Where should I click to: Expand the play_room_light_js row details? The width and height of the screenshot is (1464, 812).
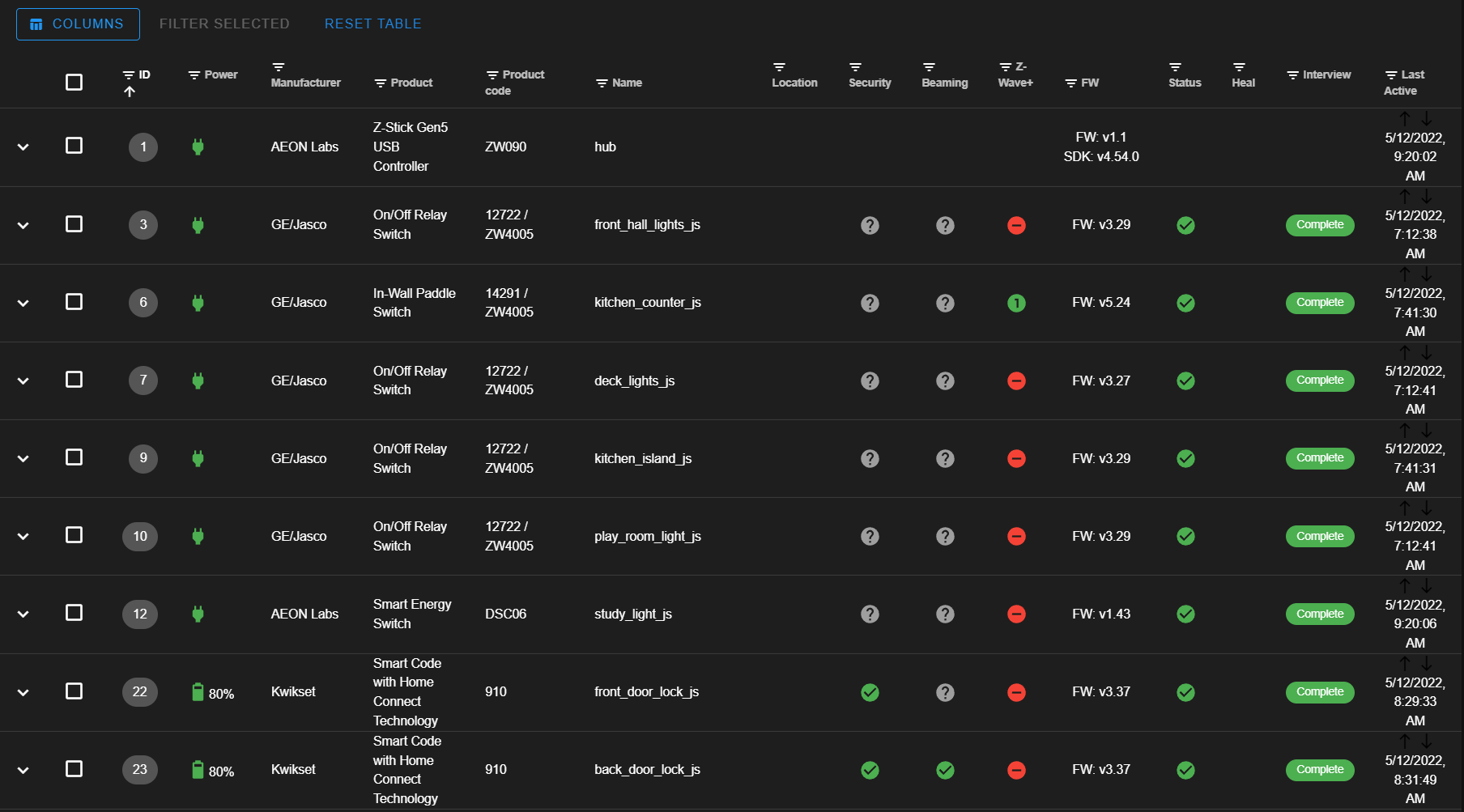(x=23, y=536)
